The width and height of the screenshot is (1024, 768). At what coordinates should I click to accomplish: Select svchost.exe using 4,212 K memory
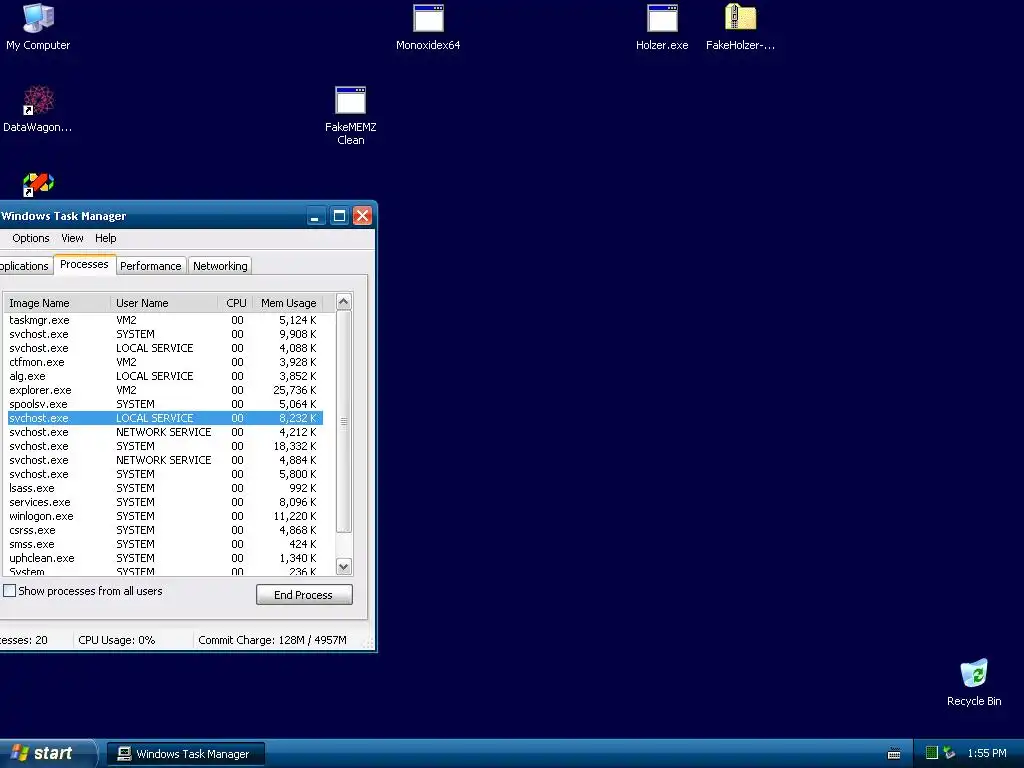coord(165,432)
